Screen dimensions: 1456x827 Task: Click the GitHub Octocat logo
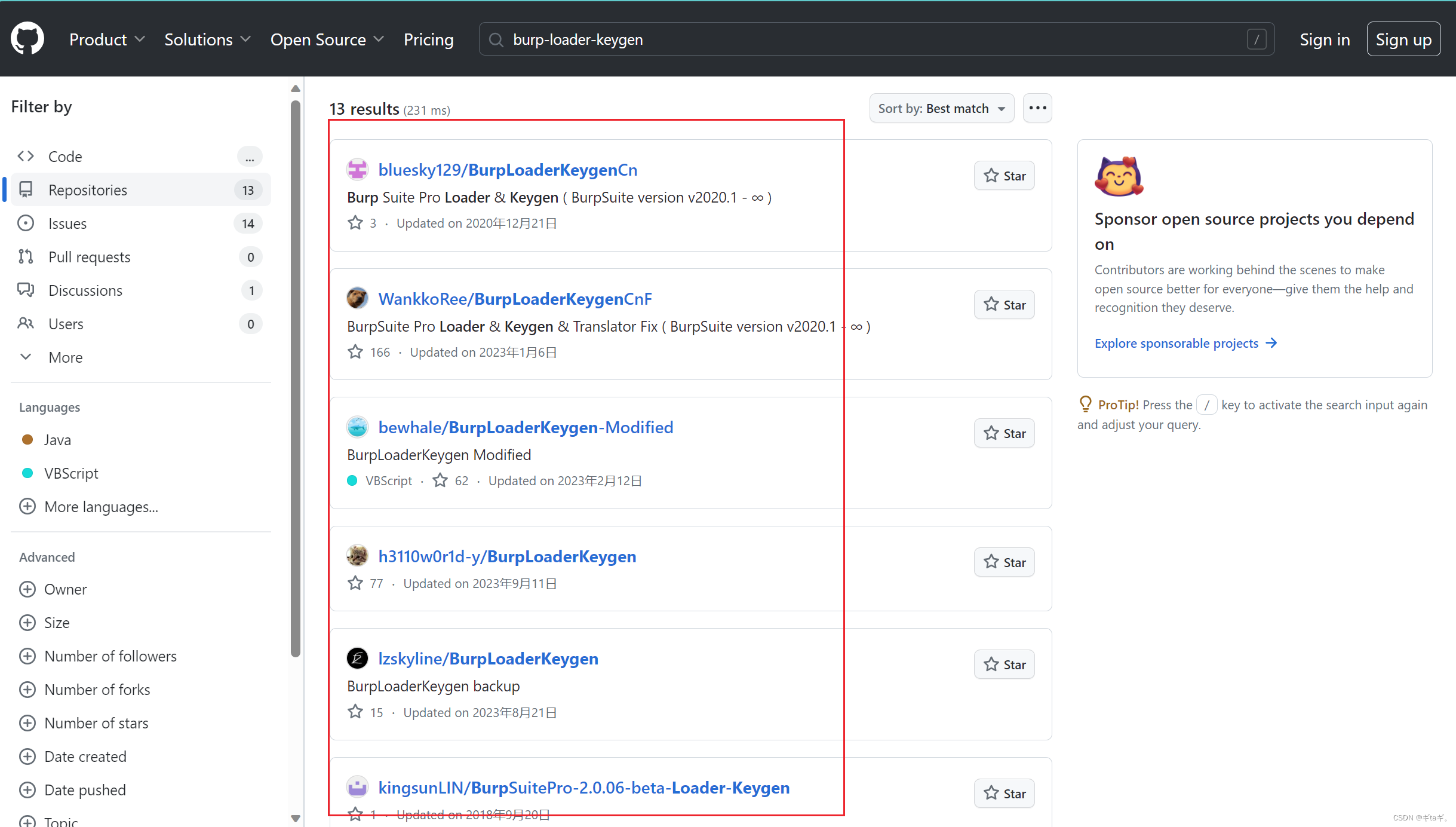click(x=27, y=39)
